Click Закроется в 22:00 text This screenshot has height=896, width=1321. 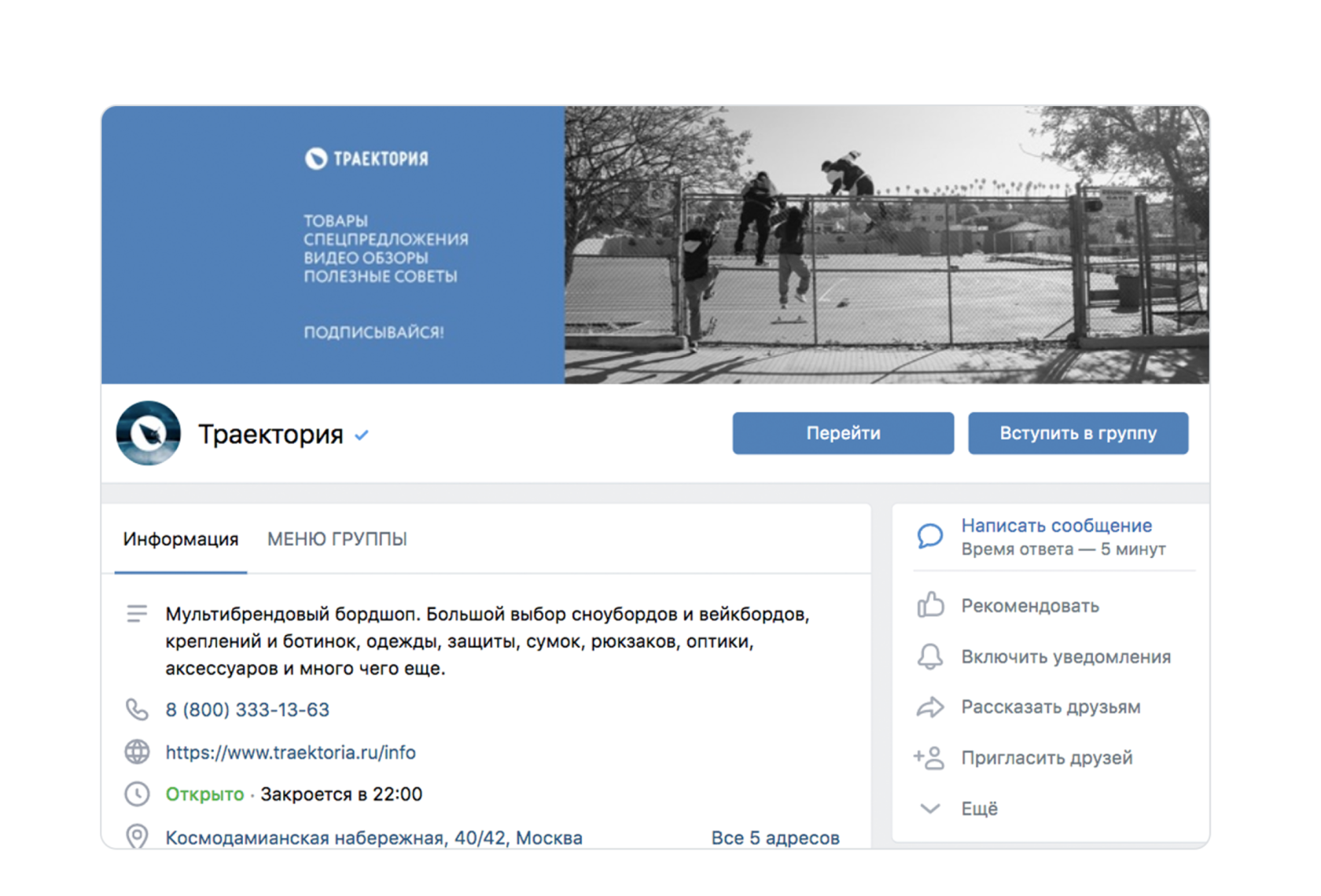(x=341, y=795)
